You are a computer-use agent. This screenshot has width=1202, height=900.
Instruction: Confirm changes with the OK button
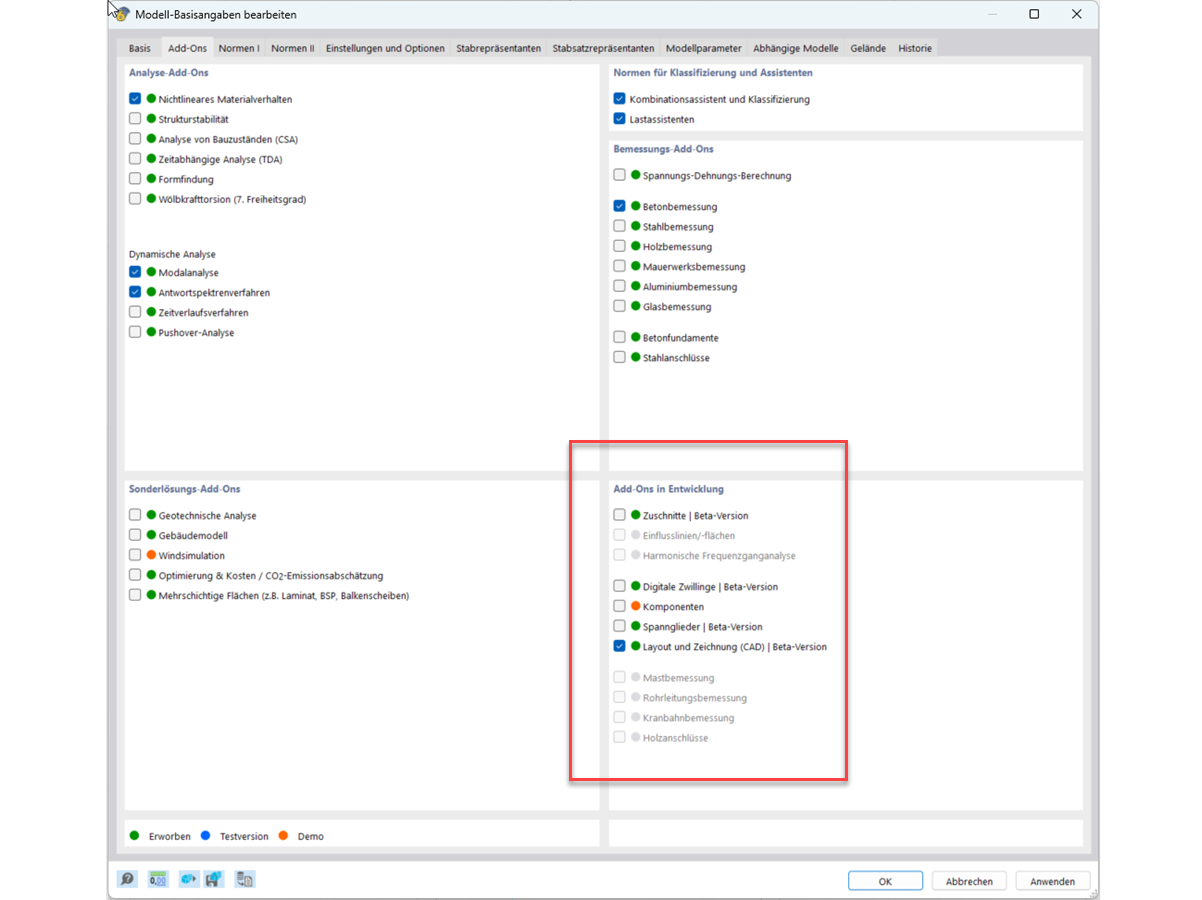click(885, 880)
